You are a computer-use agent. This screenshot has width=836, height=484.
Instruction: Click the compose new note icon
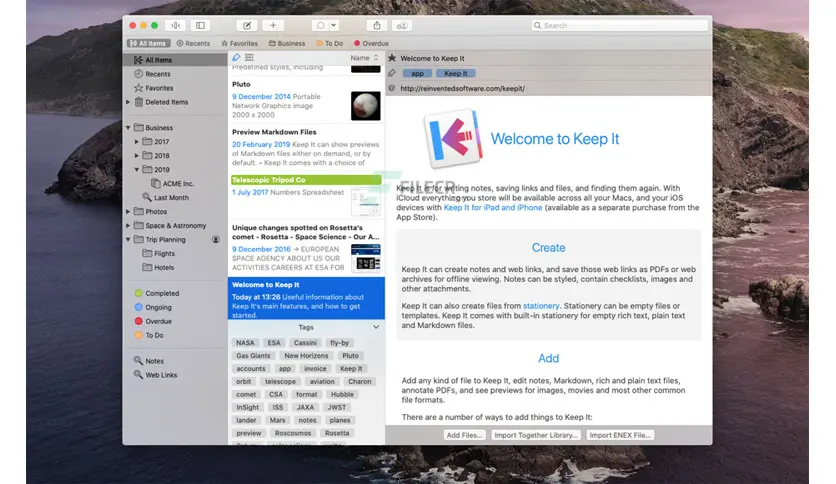point(247,25)
